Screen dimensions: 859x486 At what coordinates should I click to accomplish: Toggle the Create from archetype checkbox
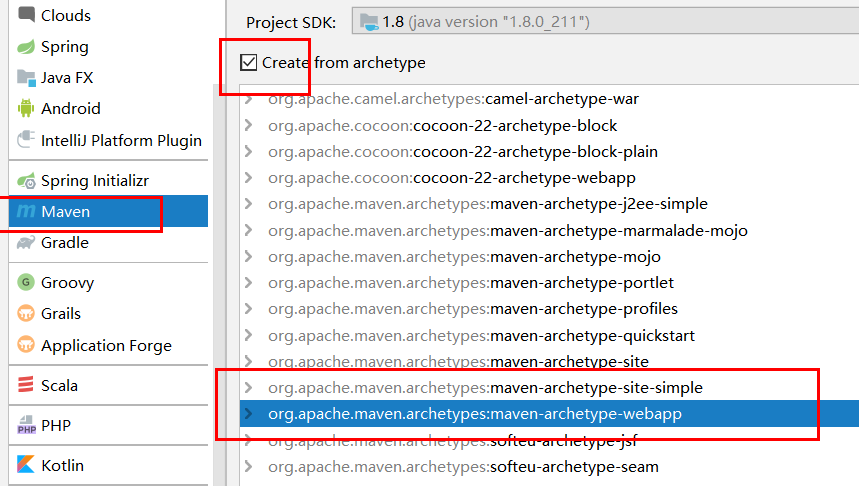coord(248,62)
